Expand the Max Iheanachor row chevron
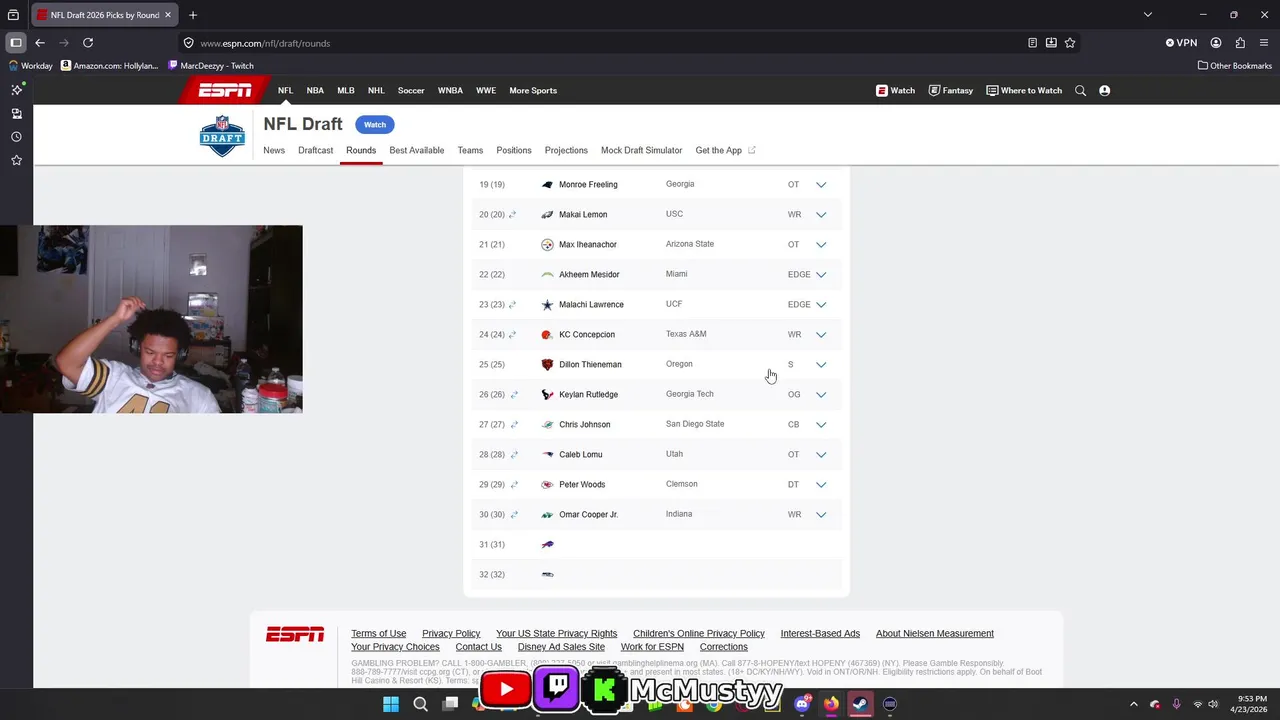Viewport: 1280px width, 720px height. coord(821,244)
